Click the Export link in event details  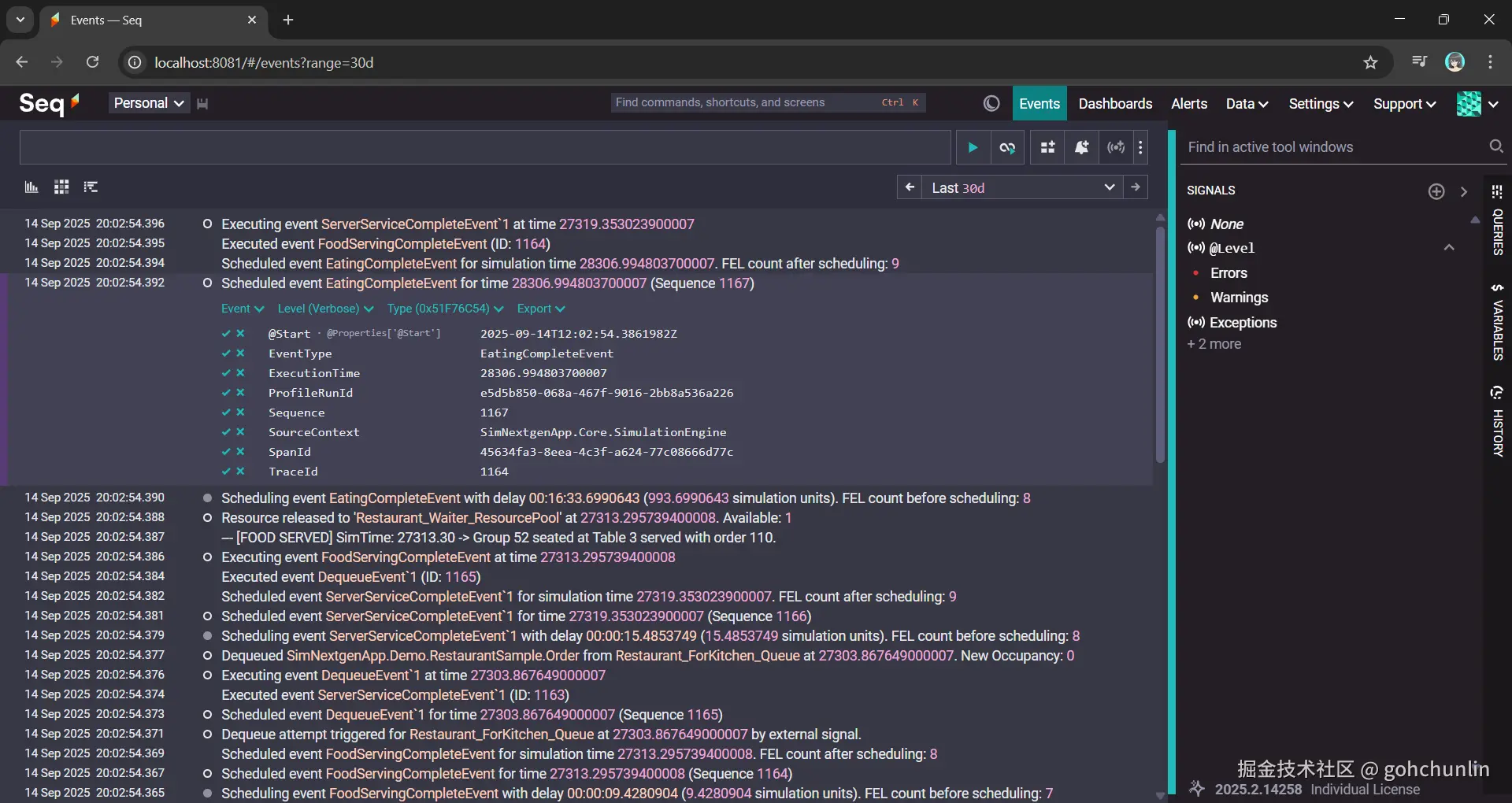[540, 309]
